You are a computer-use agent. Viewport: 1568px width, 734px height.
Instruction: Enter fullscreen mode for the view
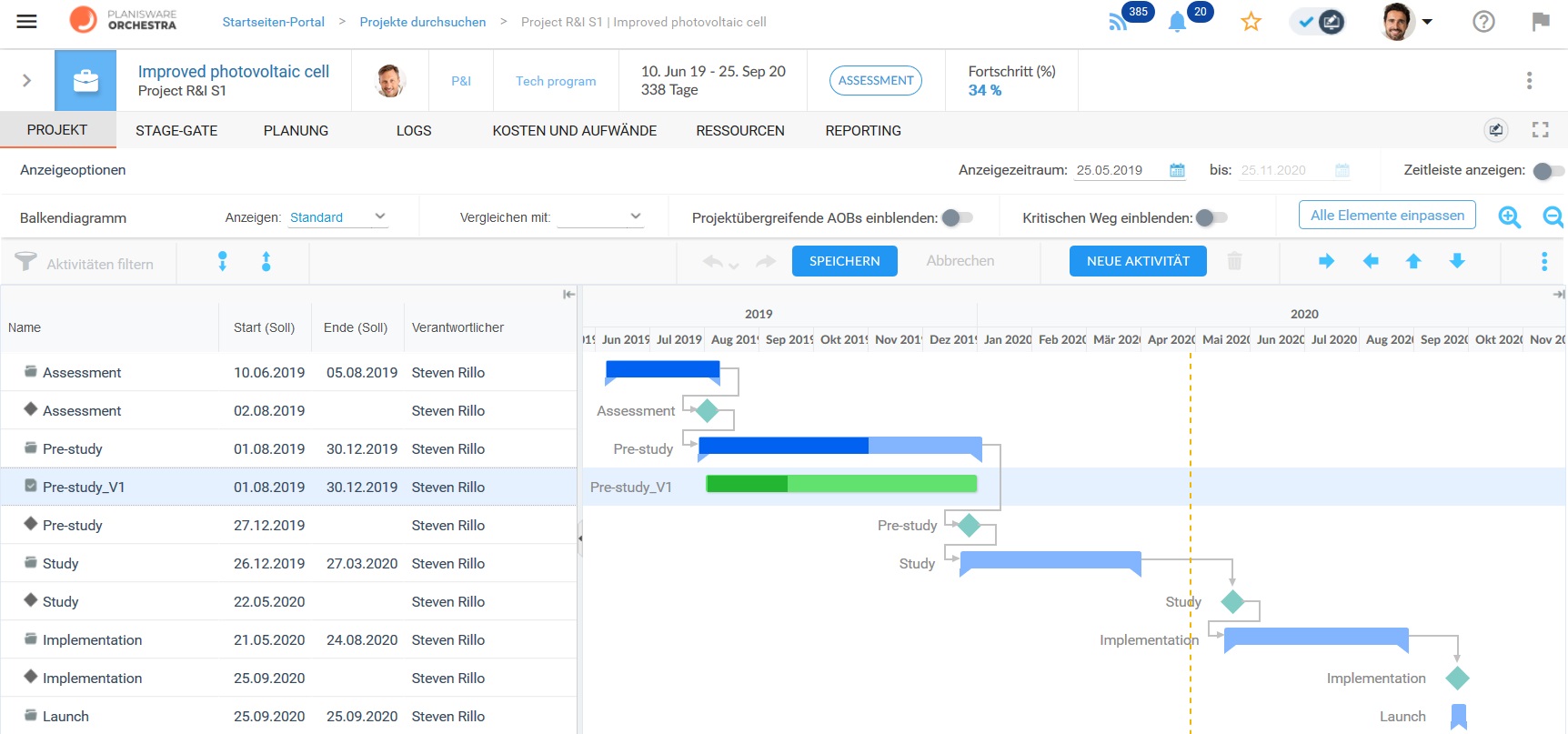point(1540,130)
